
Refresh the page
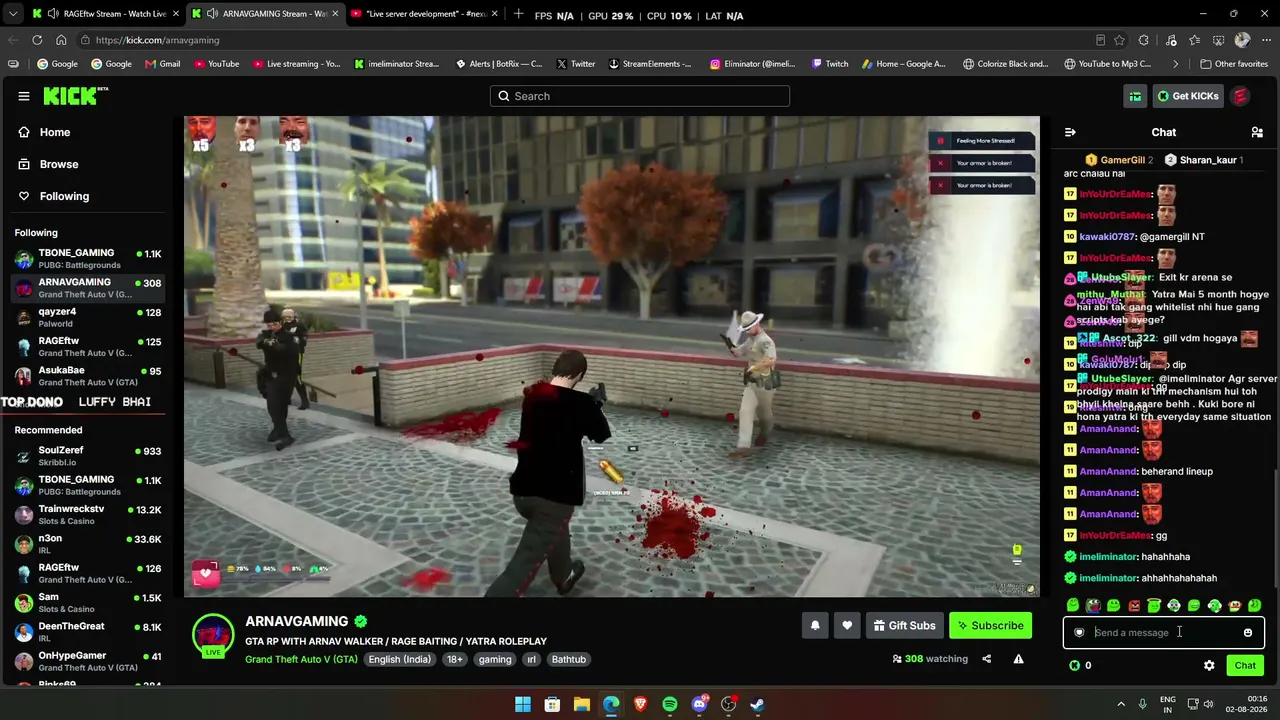(37, 40)
